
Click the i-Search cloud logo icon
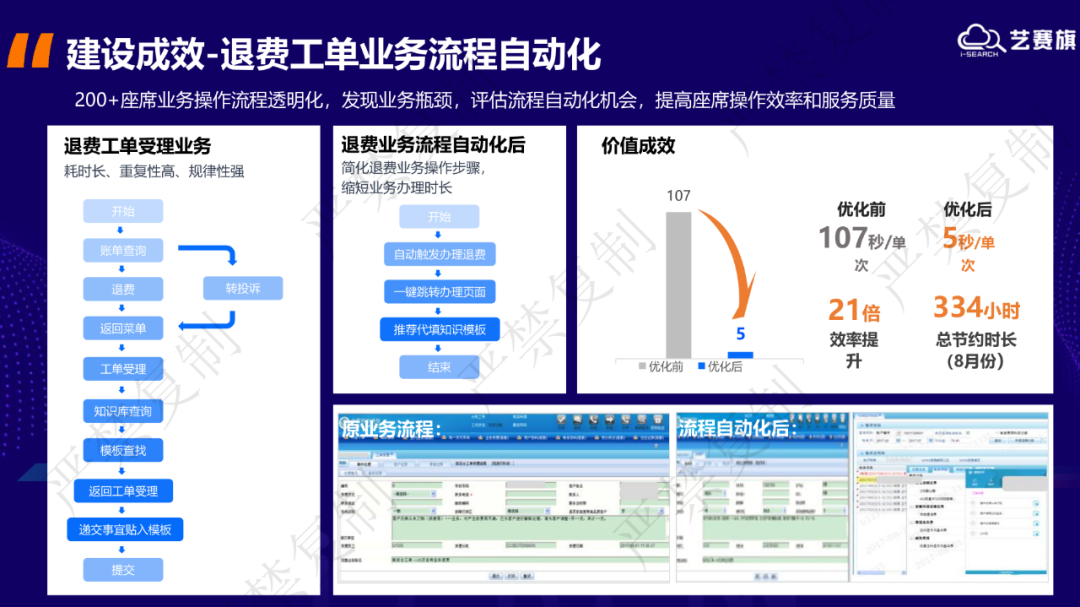point(976,38)
